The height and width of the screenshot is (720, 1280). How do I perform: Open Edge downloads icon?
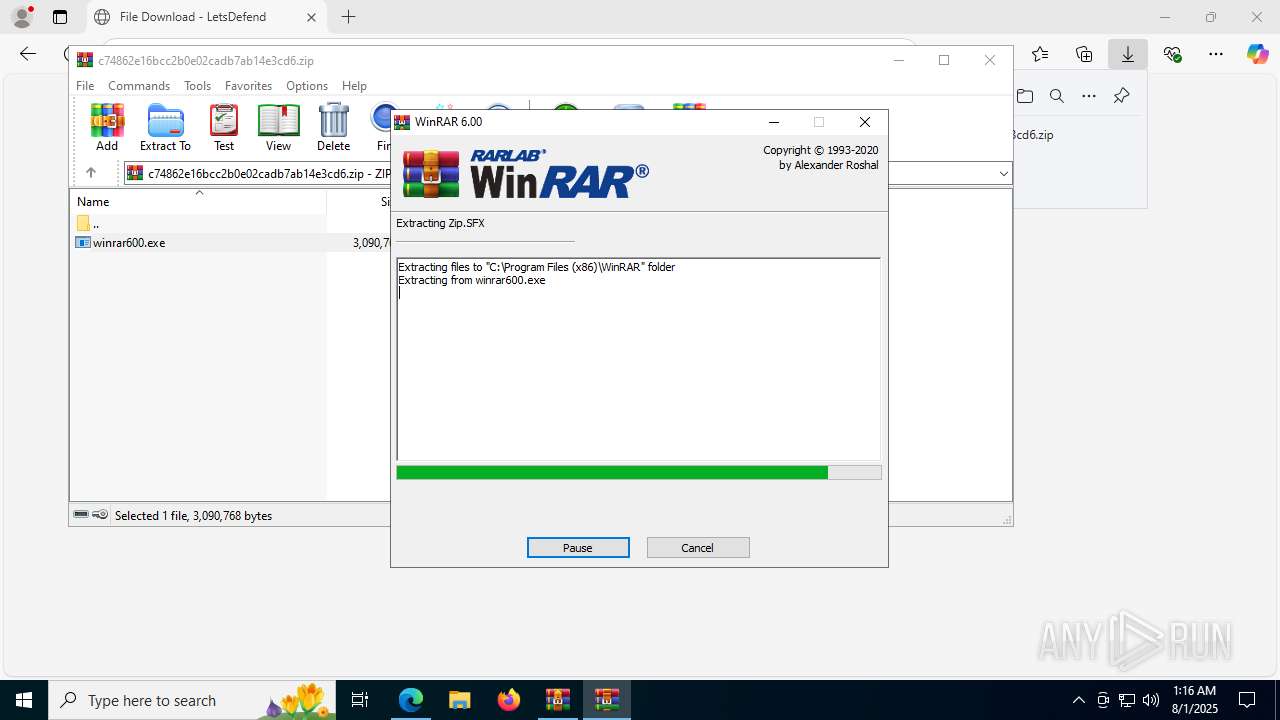[1128, 54]
